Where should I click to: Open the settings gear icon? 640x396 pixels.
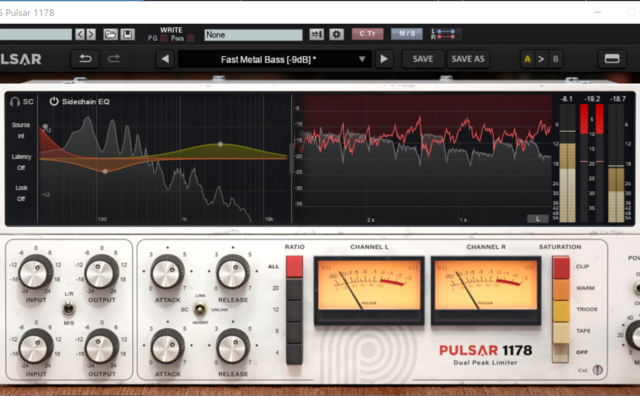[336, 35]
